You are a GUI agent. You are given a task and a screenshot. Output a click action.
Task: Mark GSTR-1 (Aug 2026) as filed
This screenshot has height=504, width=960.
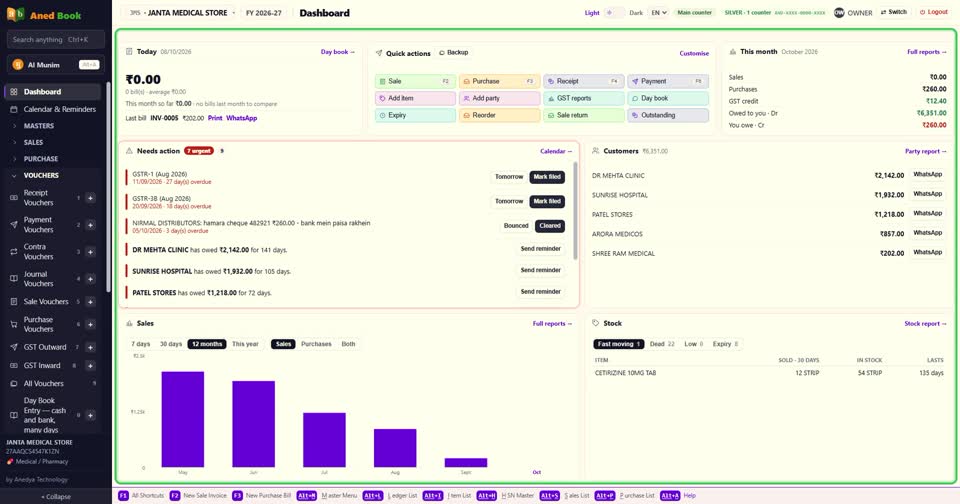[547, 177]
